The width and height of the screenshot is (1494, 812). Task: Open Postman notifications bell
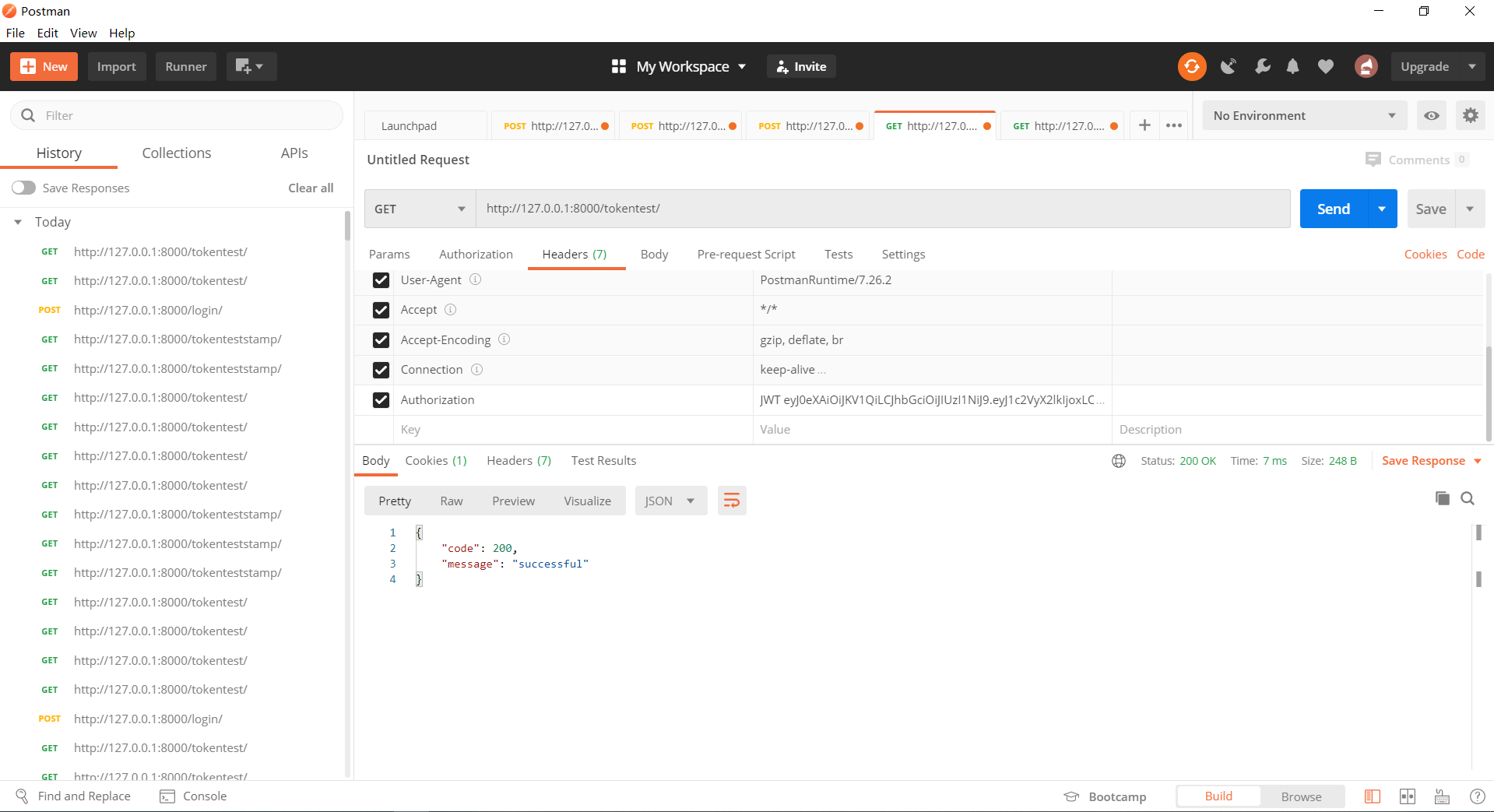tap(1293, 66)
